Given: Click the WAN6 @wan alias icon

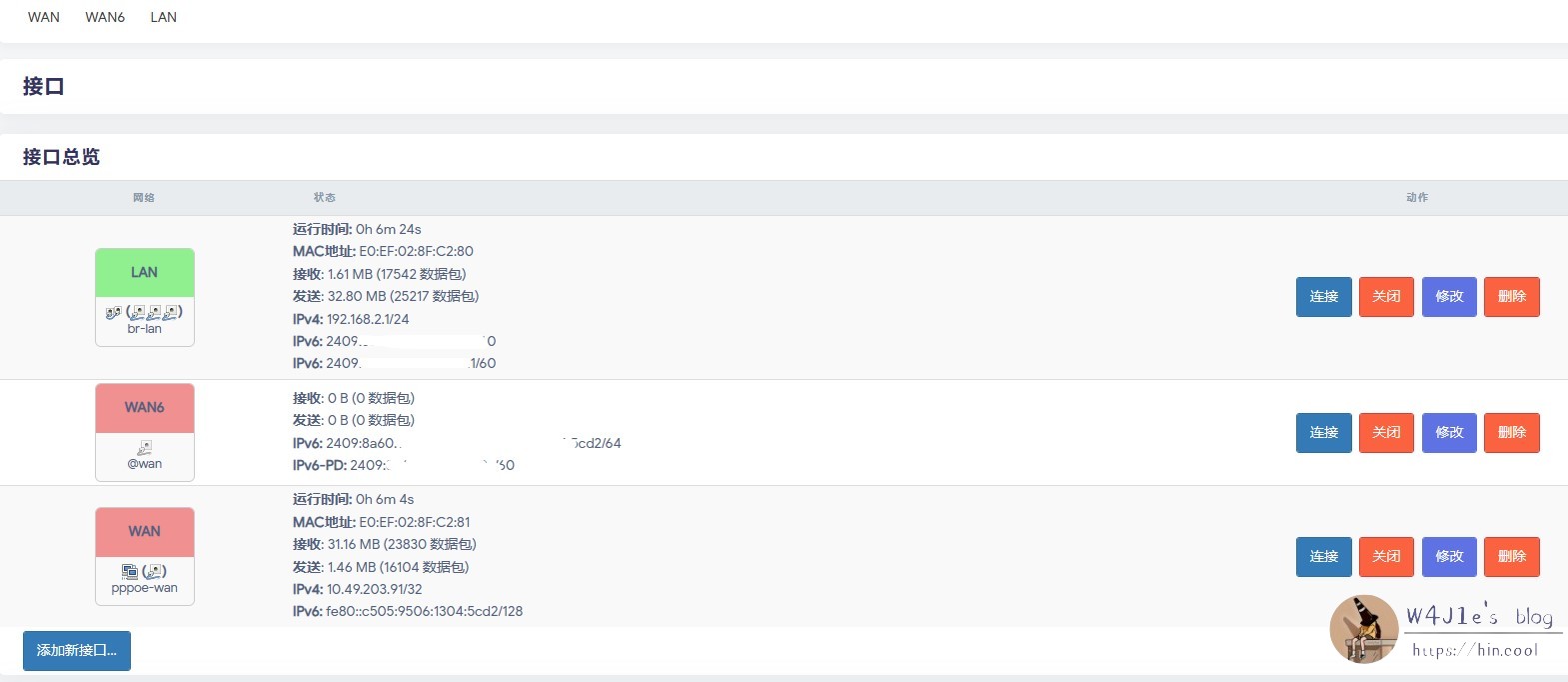Looking at the screenshot, I should [145, 447].
